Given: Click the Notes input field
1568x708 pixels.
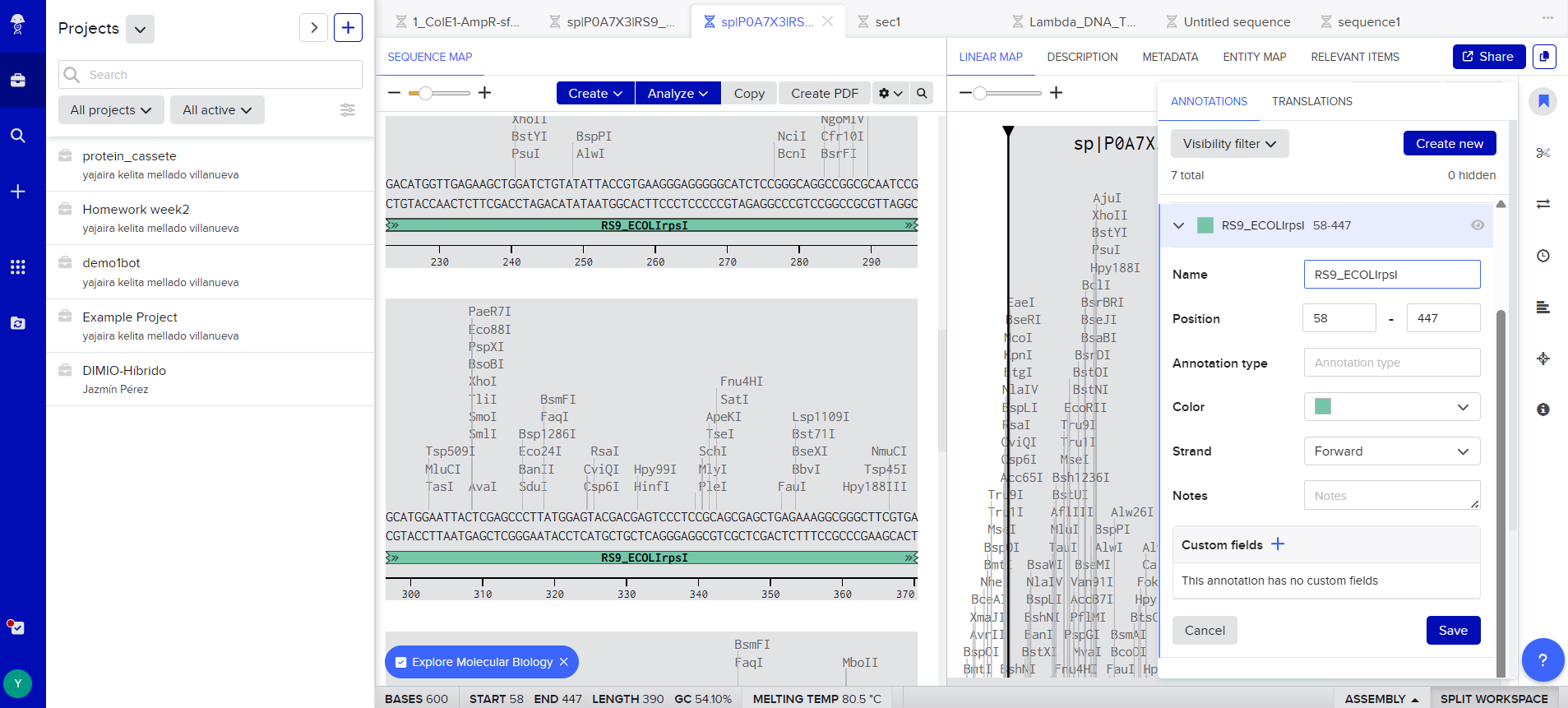Looking at the screenshot, I should [1391, 496].
